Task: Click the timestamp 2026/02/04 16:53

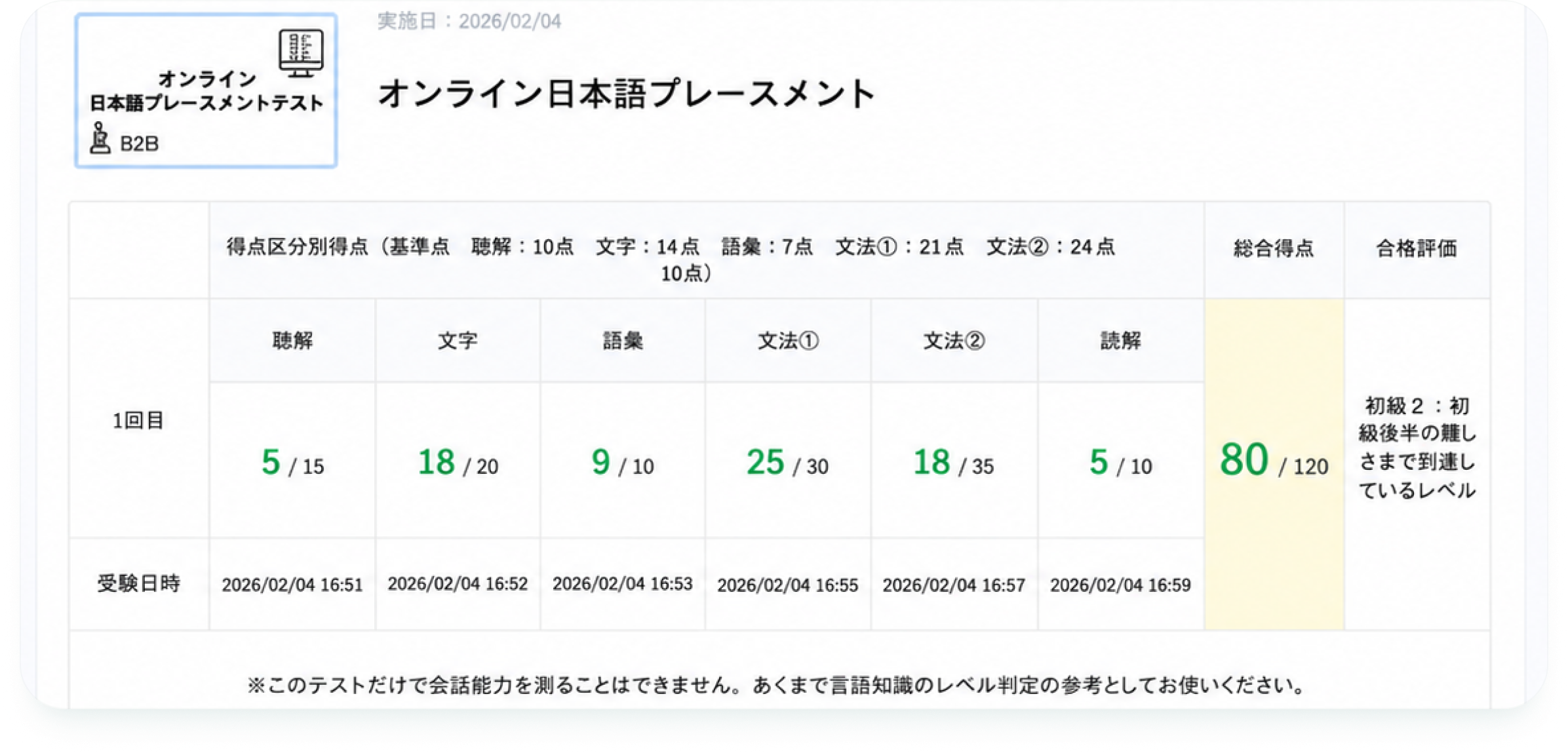Action: coord(623,583)
